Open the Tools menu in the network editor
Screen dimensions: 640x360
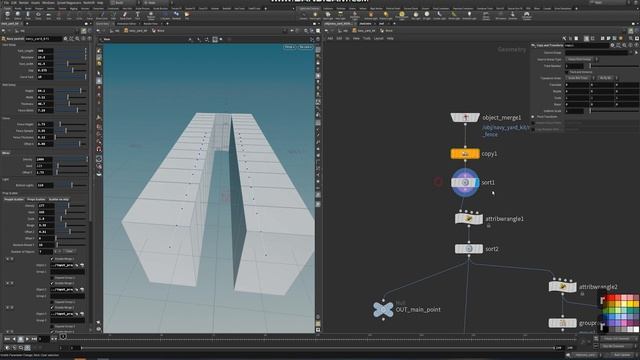(x=367, y=38)
